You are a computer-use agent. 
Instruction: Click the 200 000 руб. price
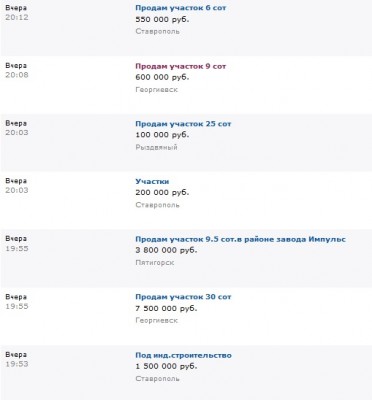pyautogui.click(x=162, y=192)
